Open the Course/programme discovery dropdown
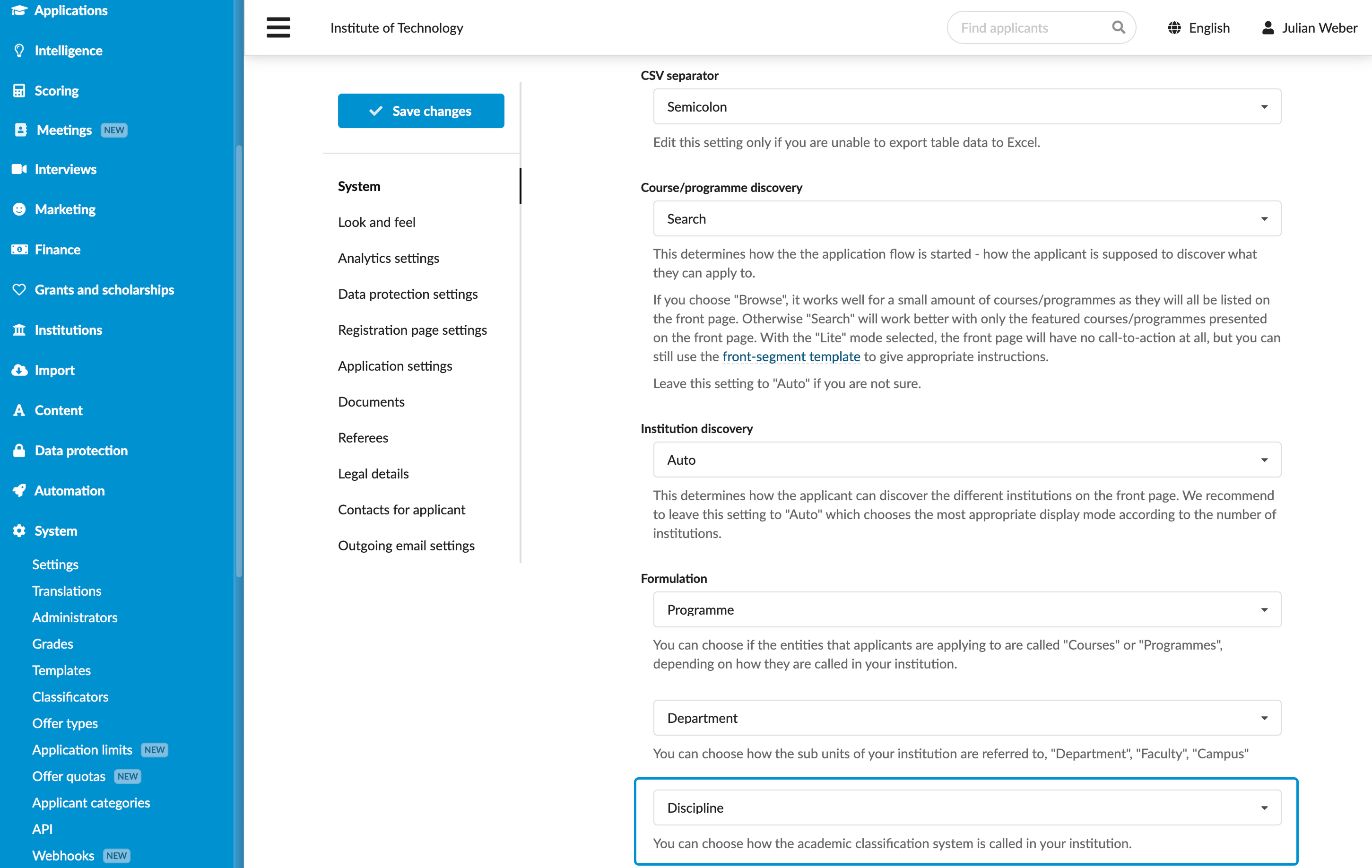The image size is (1372, 868). point(967,218)
